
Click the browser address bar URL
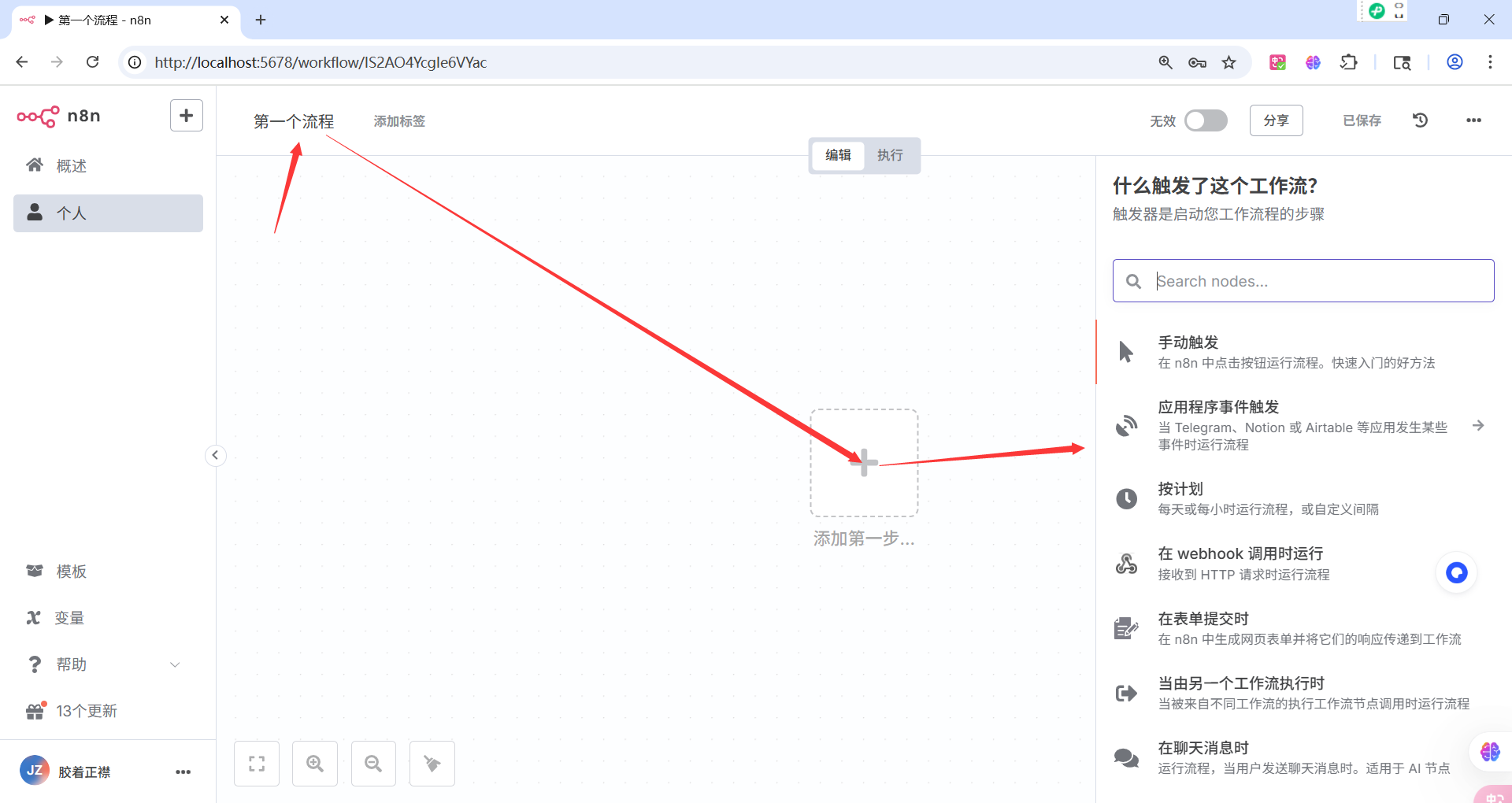tap(321, 62)
